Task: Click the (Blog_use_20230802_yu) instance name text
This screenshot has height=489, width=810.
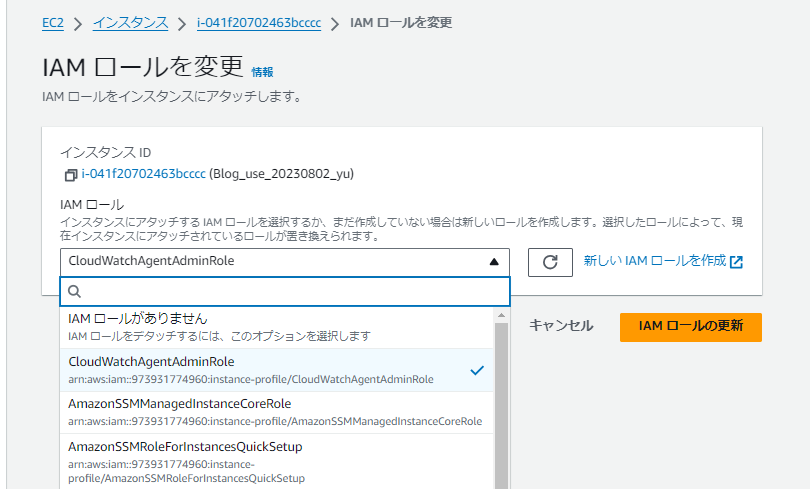Action: [x=282, y=174]
